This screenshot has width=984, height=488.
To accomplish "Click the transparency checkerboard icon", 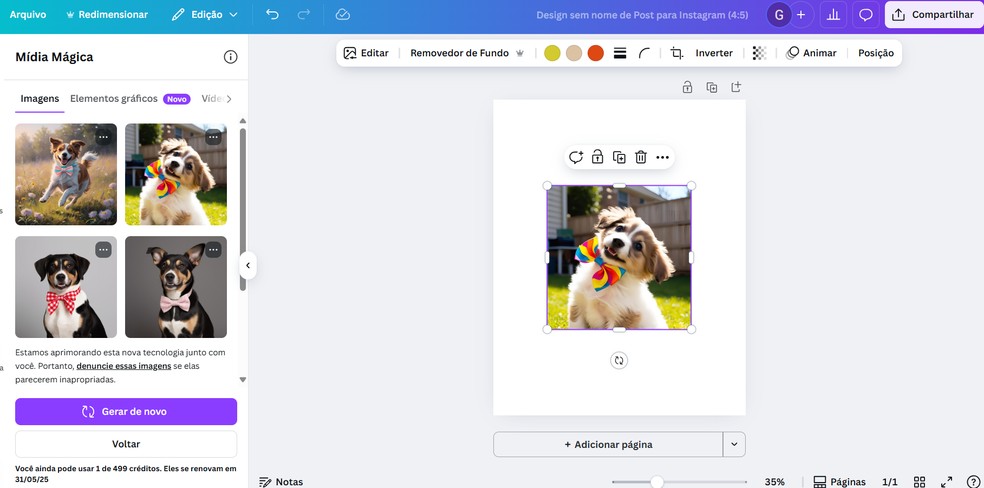I will point(760,53).
